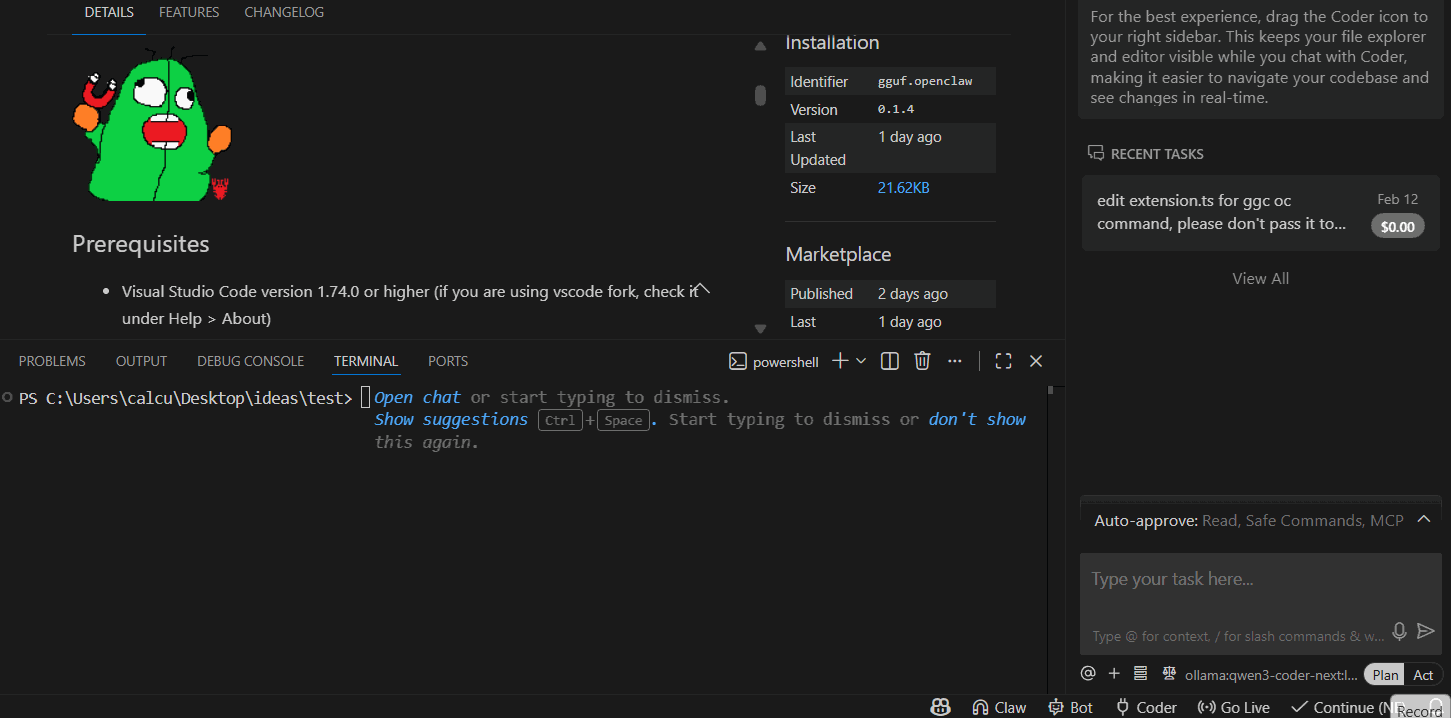This screenshot has width=1451, height=718.
Task: Open the PORTS panel tab
Action: pos(448,361)
